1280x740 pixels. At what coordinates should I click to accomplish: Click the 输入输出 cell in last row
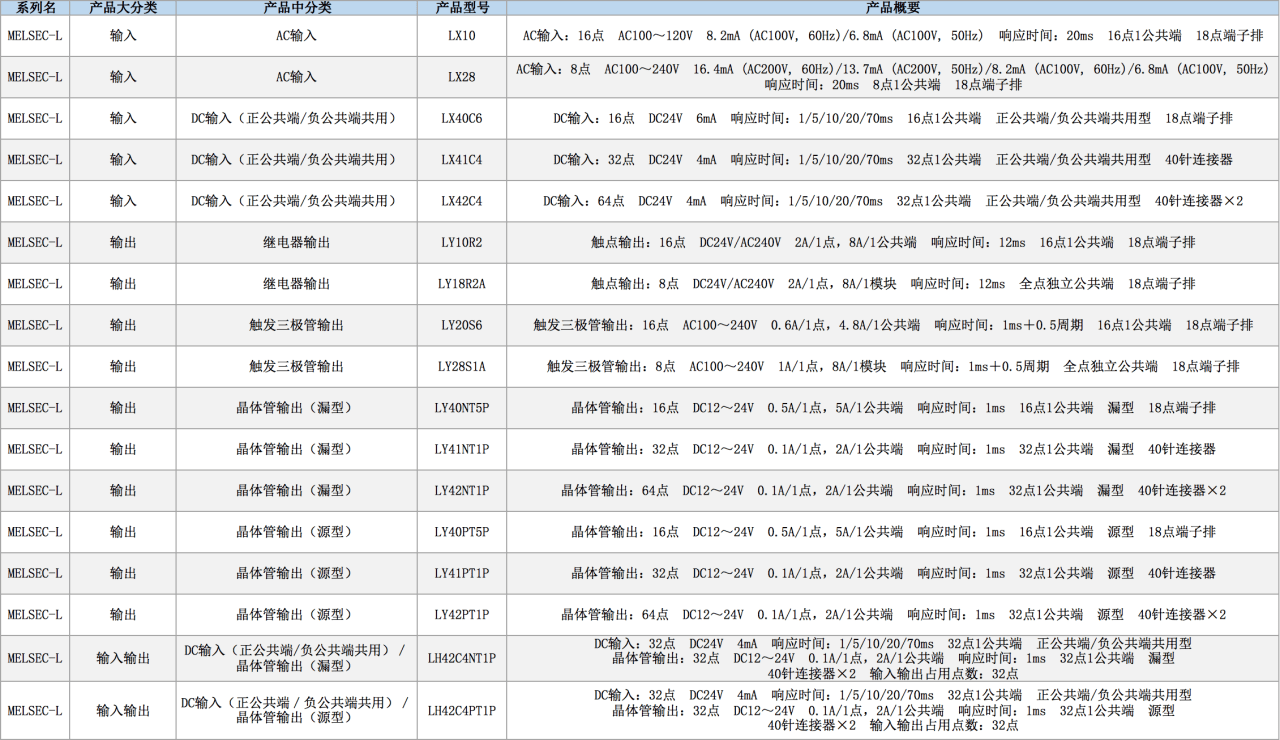pyautogui.click(x=122, y=710)
